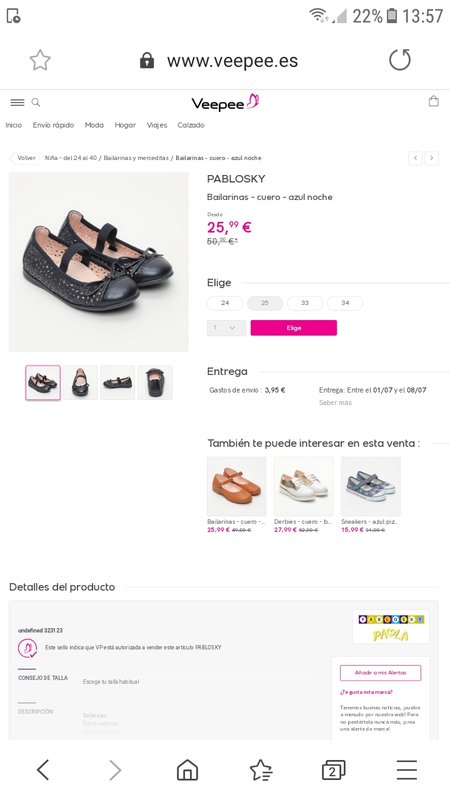
Task: Open the Calzado menu item
Action: click(191, 125)
